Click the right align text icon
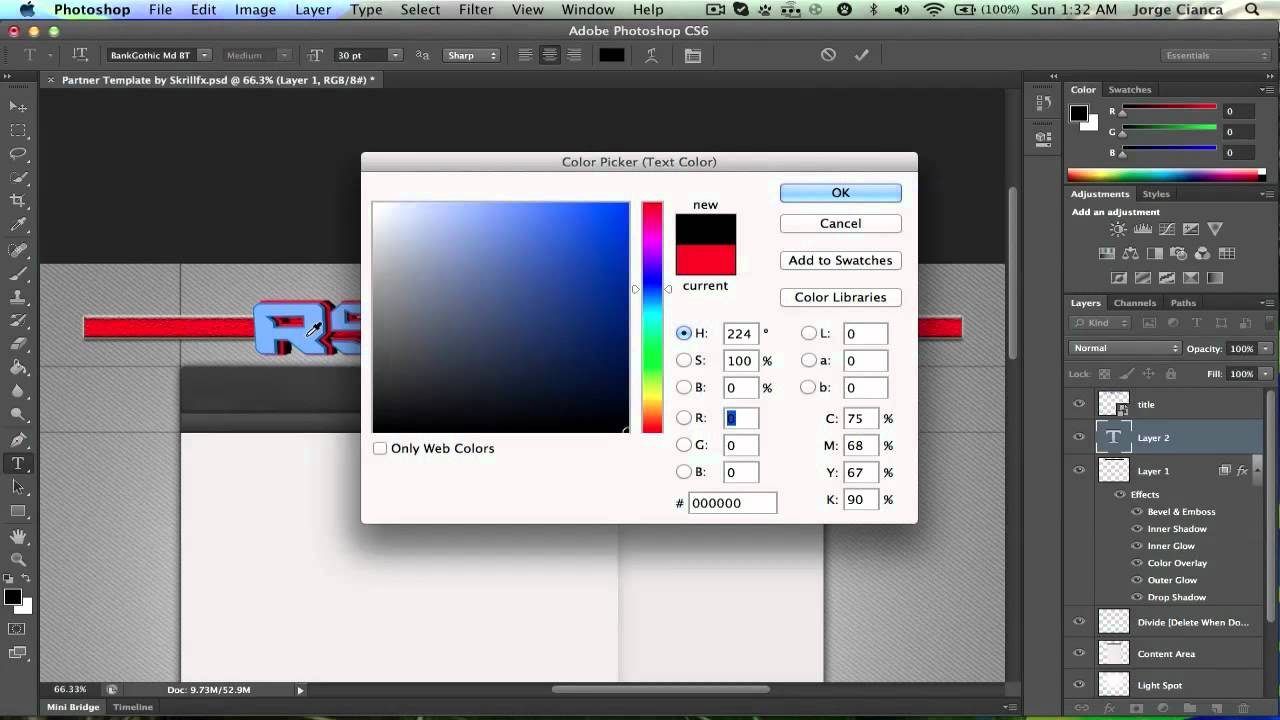 pos(574,55)
